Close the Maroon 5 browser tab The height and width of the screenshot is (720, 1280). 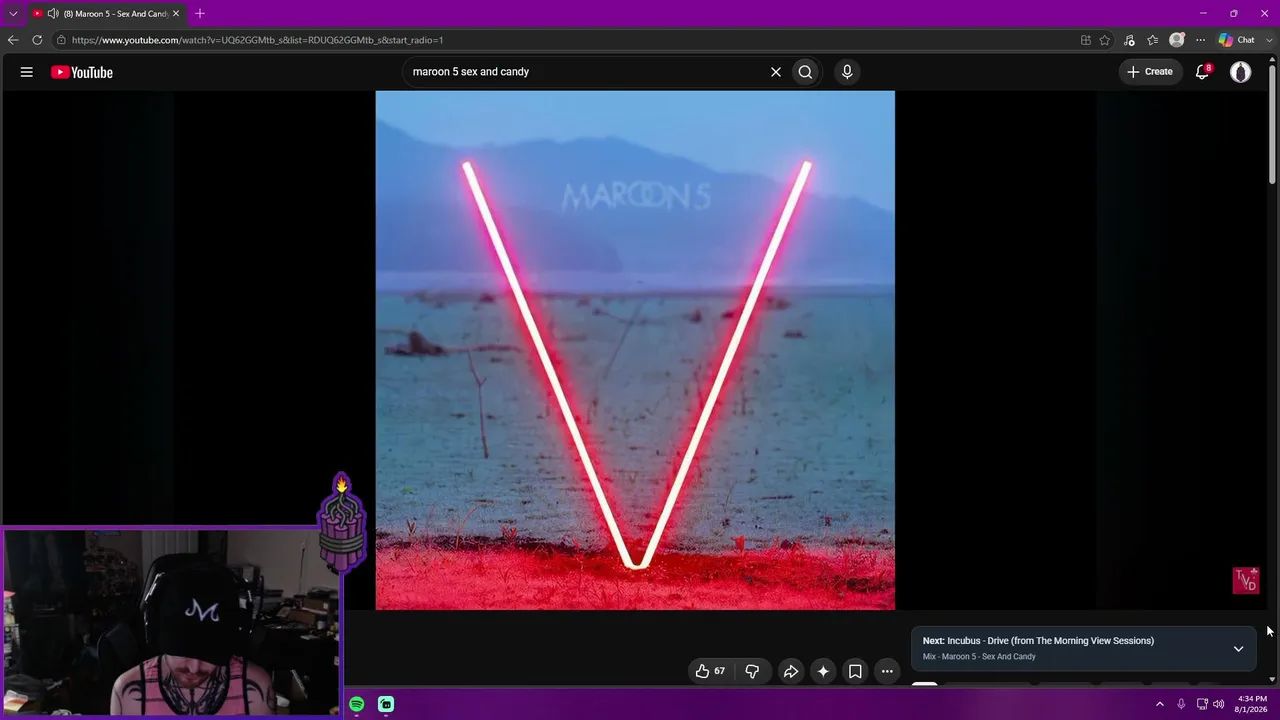tap(176, 14)
